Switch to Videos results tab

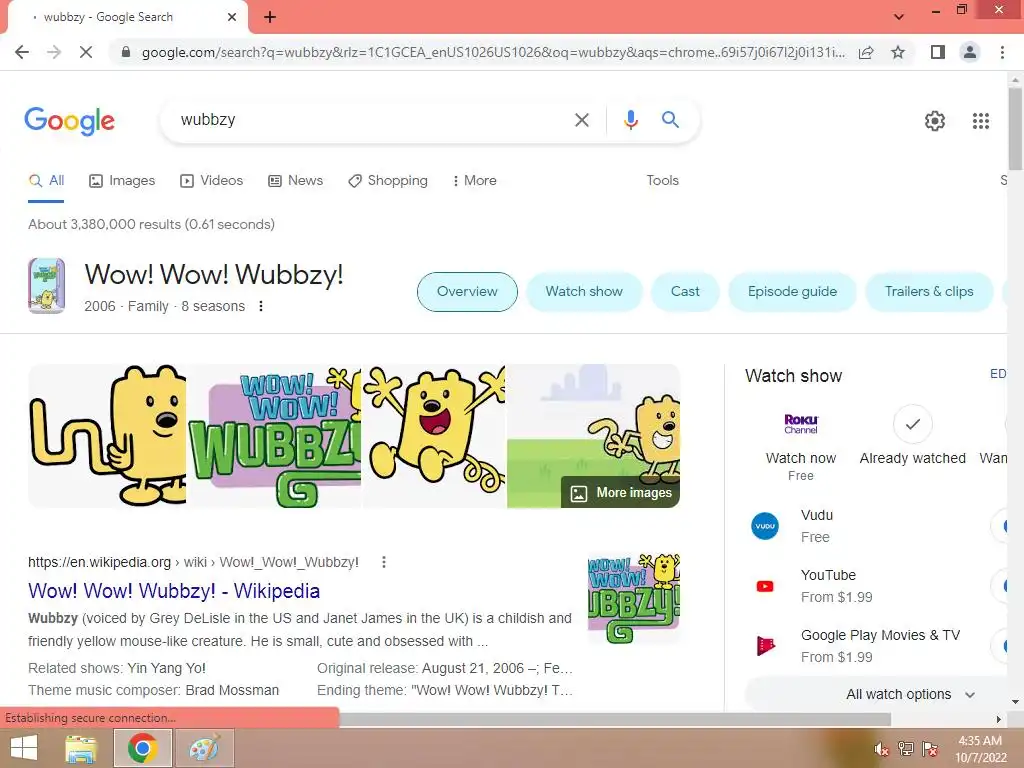pos(212,181)
